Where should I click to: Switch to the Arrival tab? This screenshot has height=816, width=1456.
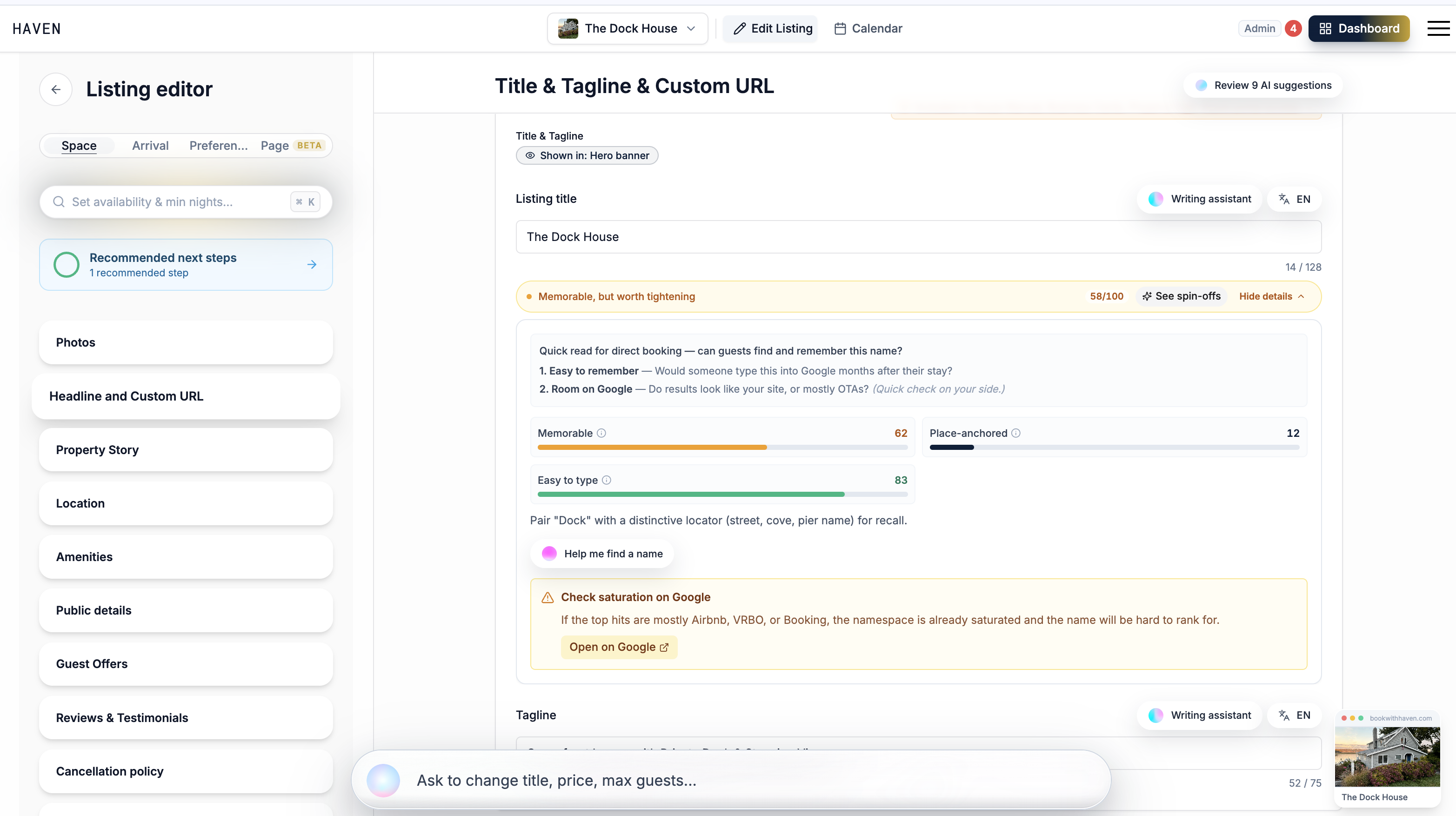click(x=150, y=145)
